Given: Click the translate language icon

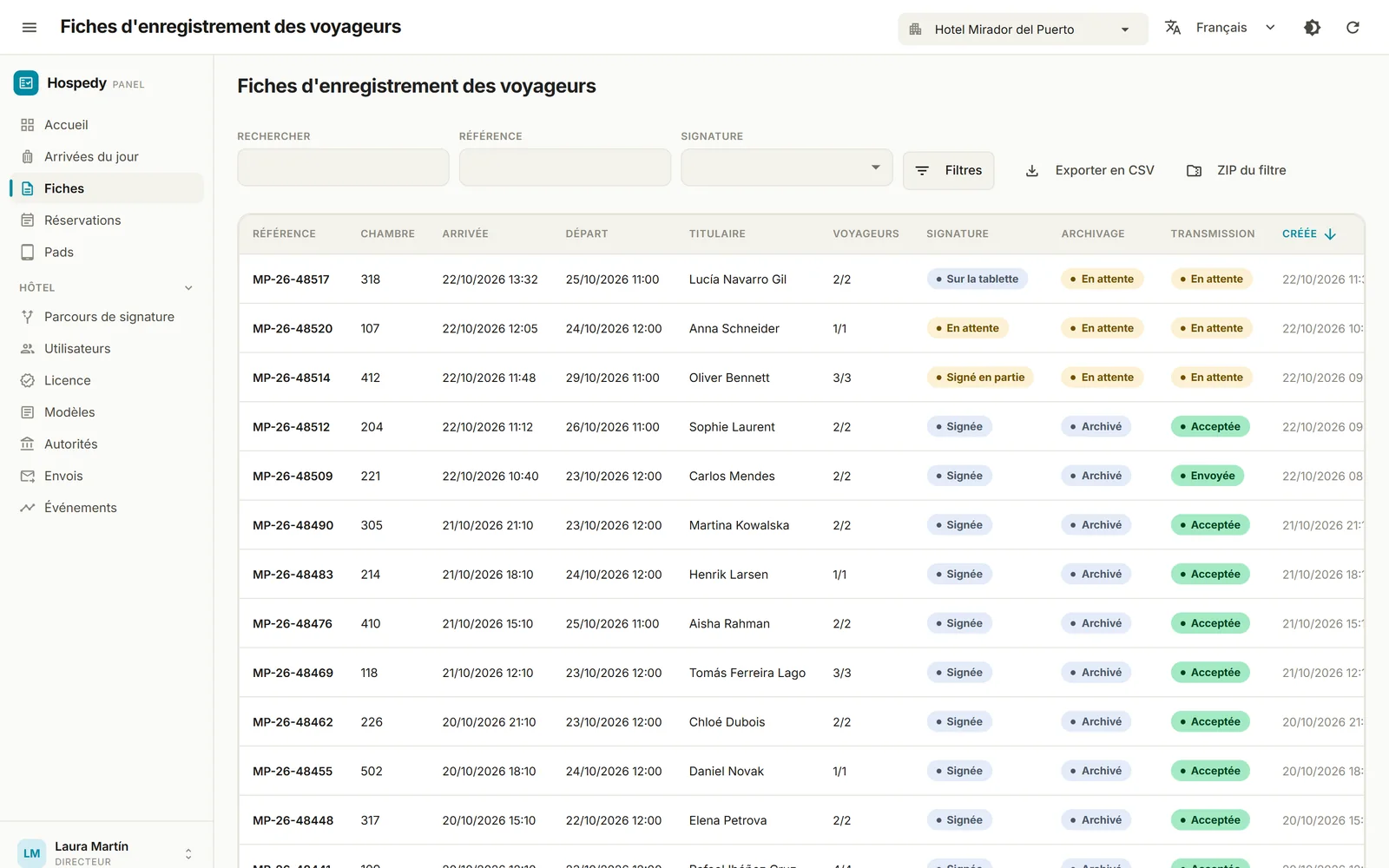Looking at the screenshot, I should pyautogui.click(x=1173, y=28).
